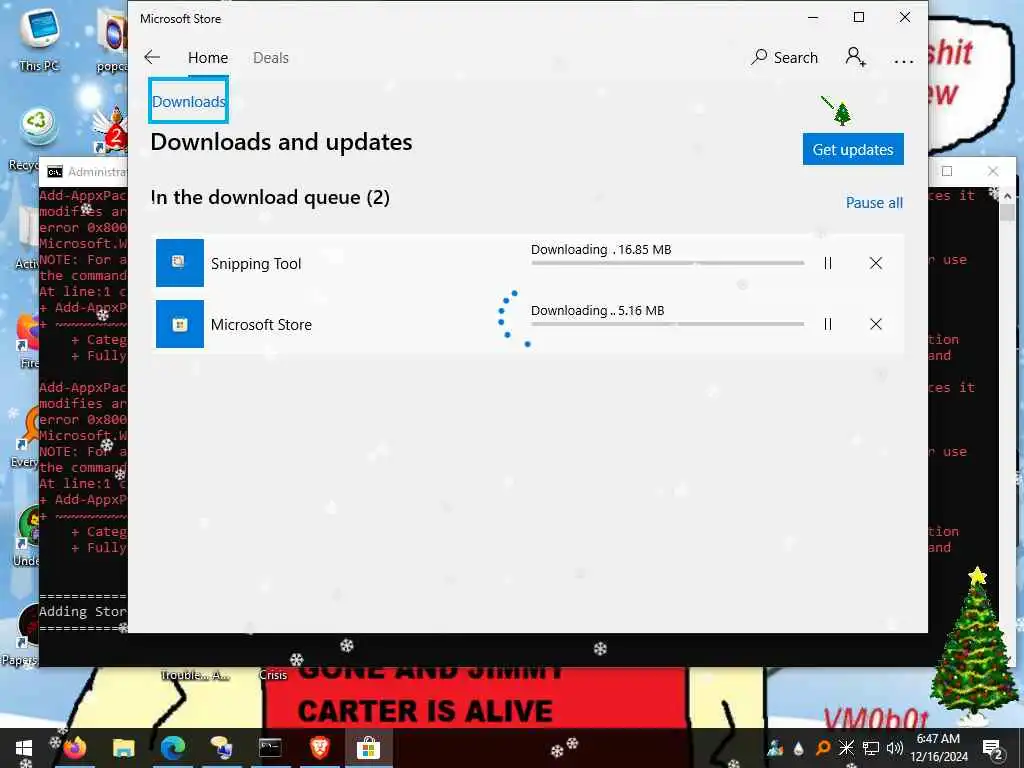Click the Microsoft Store download progress bar
The image size is (1024, 768).
(667, 323)
